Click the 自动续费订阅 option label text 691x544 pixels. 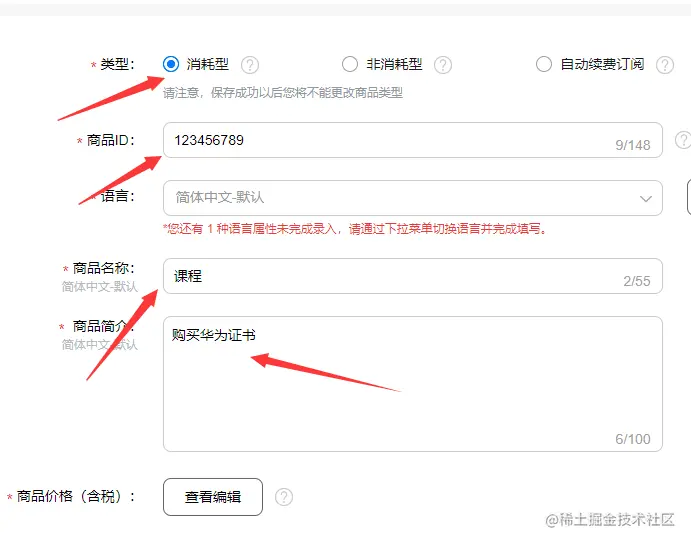[x=602, y=64]
